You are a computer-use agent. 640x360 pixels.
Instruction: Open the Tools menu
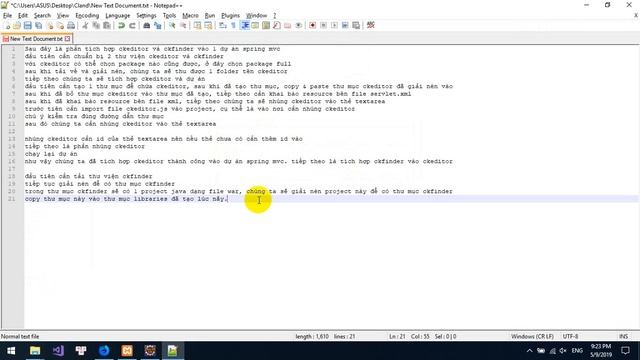(x=169, y=16)
